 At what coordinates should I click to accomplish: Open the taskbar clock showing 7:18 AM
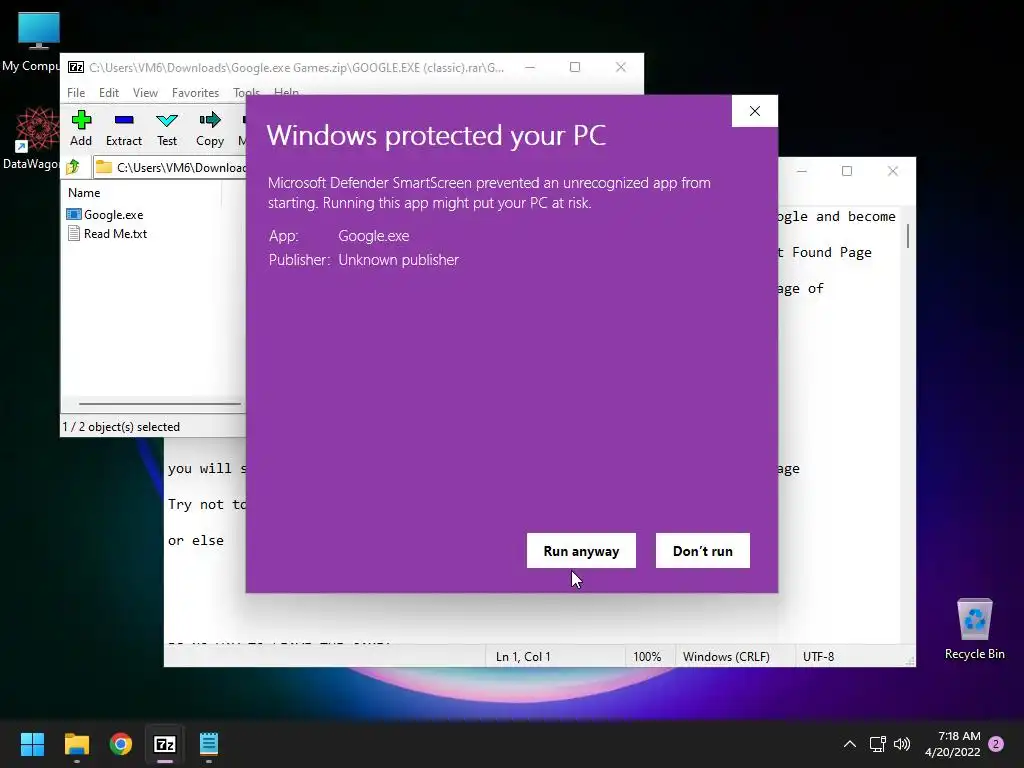pos(953,744)
